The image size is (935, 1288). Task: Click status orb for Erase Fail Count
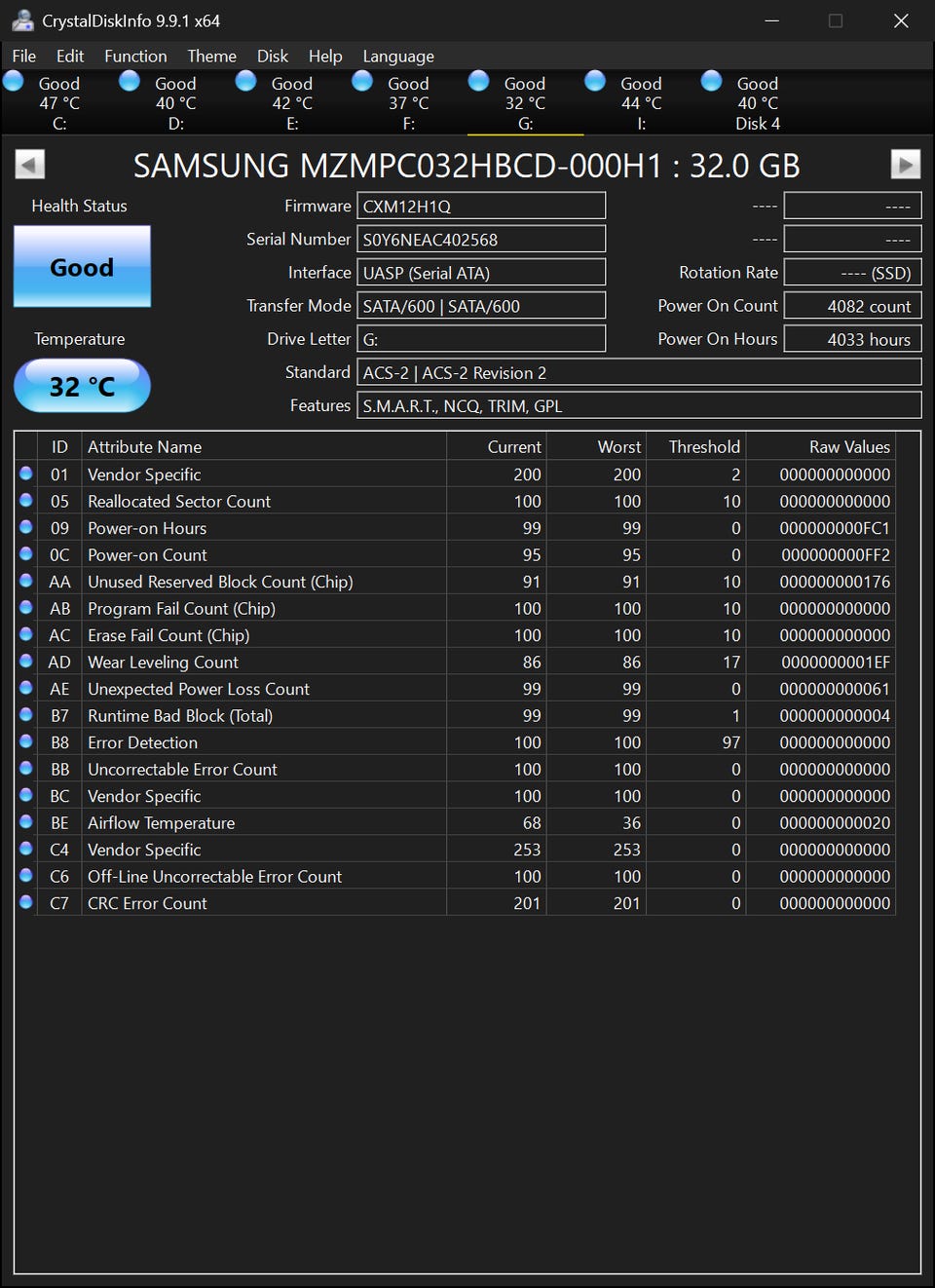pos(26,634)
